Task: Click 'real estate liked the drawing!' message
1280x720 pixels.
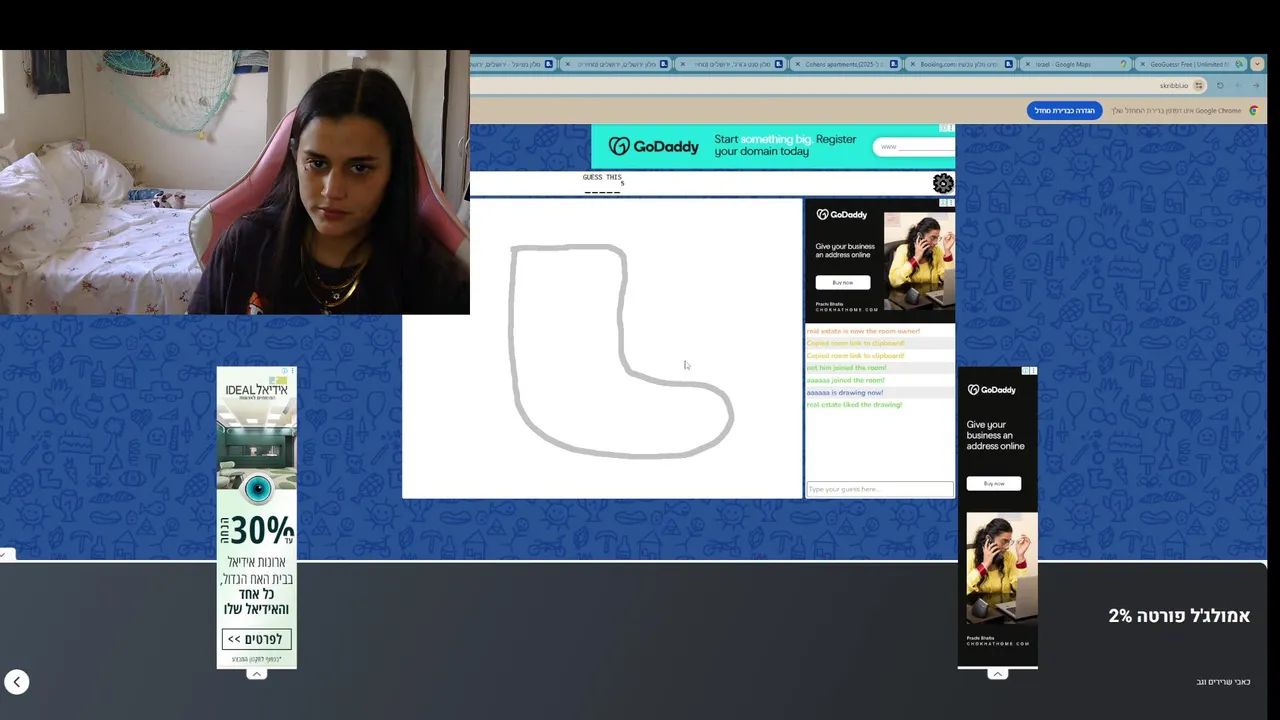Action: click(854, 405)
